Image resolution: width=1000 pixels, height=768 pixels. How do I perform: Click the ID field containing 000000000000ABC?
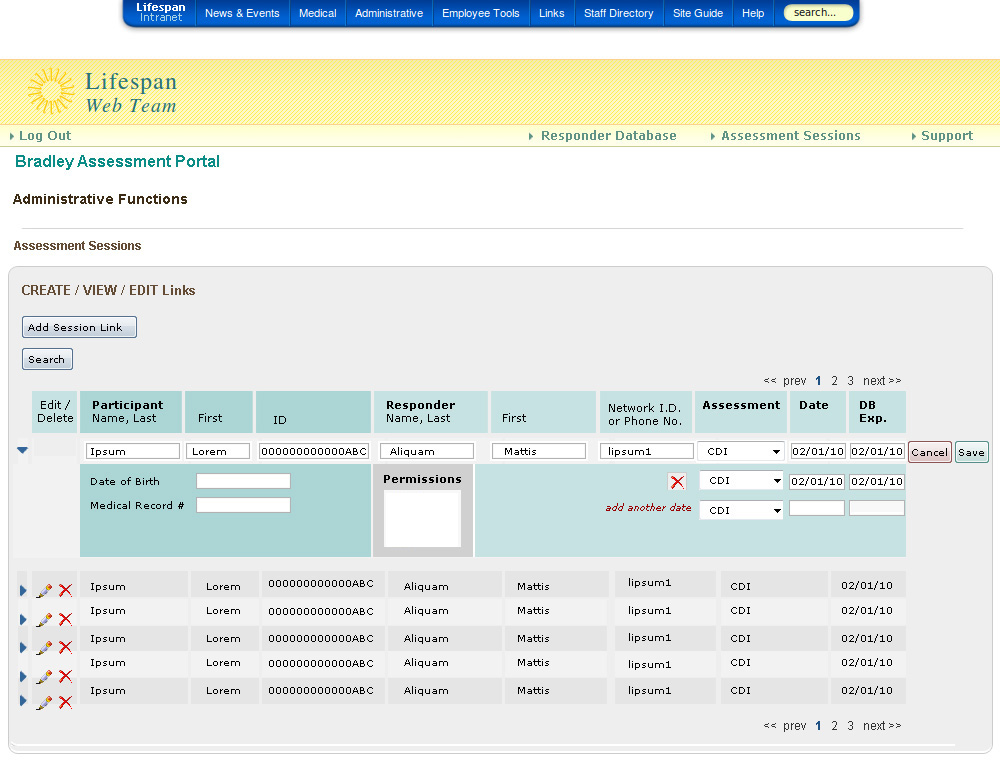[314, 451]
